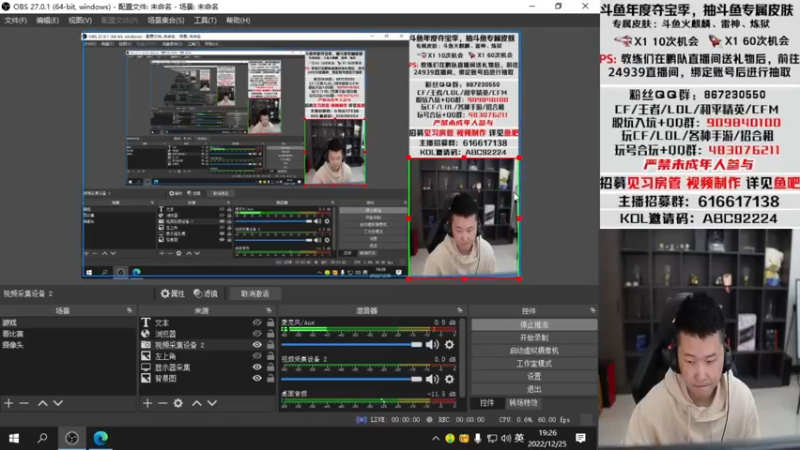Open Windows search from the taskbar
Image resolution: width=800 pixels, height=450 pixels.
[43, 438]
